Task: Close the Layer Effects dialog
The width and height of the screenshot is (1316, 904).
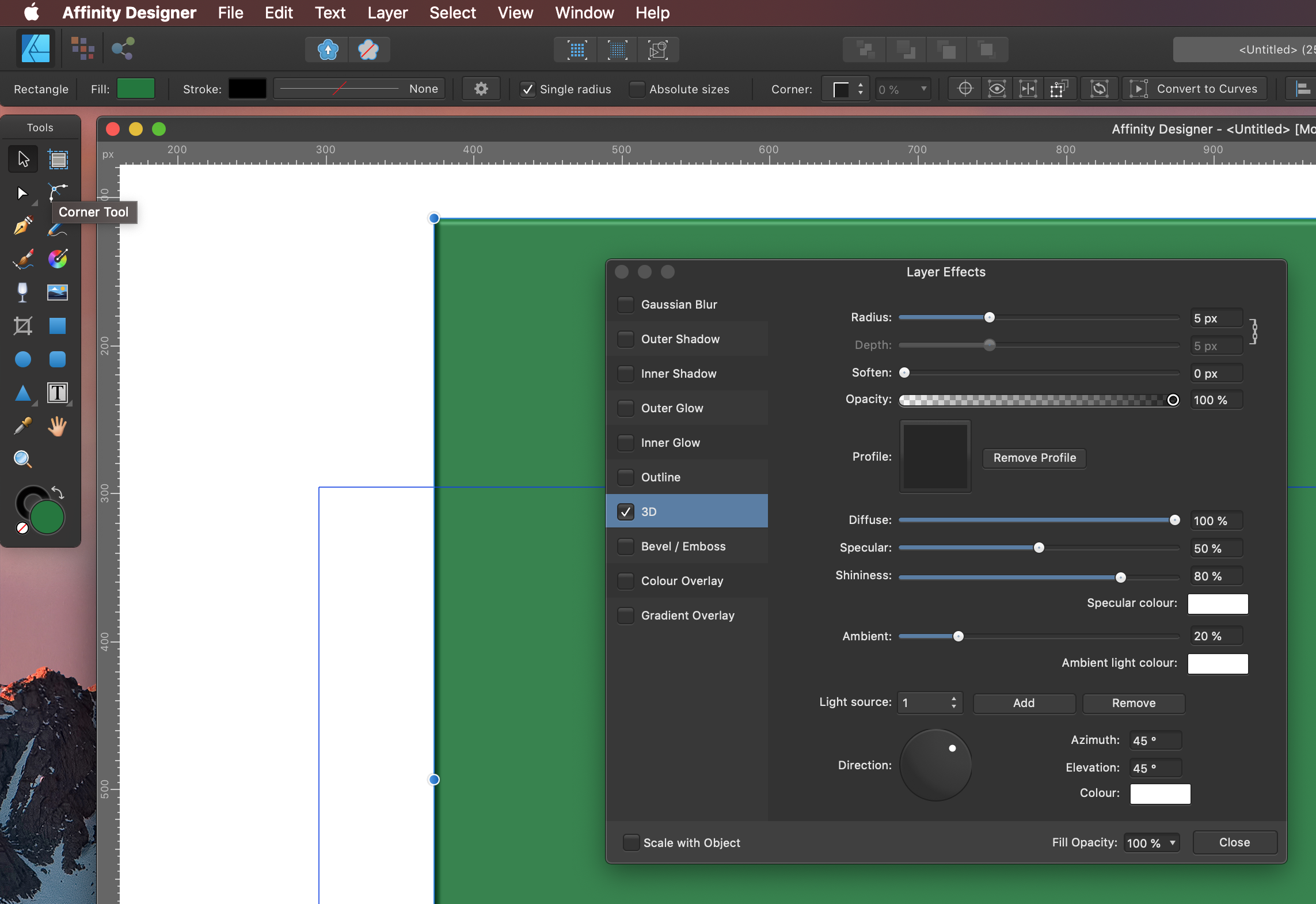Action: click(1234, 842)
